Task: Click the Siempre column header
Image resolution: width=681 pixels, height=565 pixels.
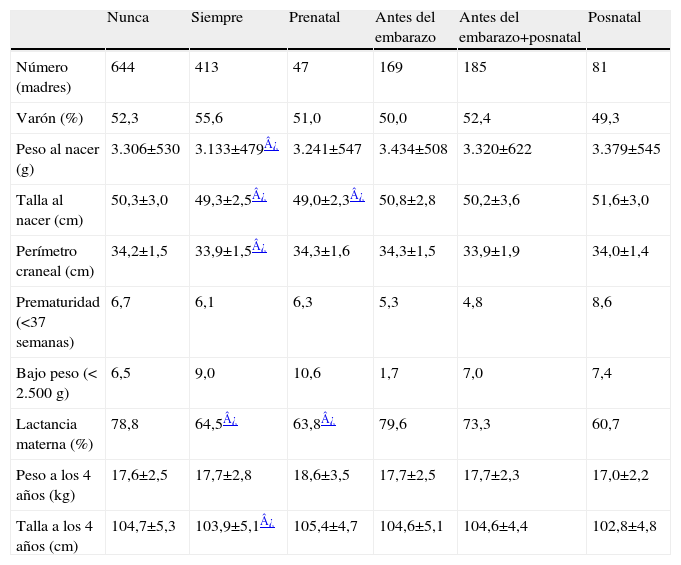Action: point(217,19)
